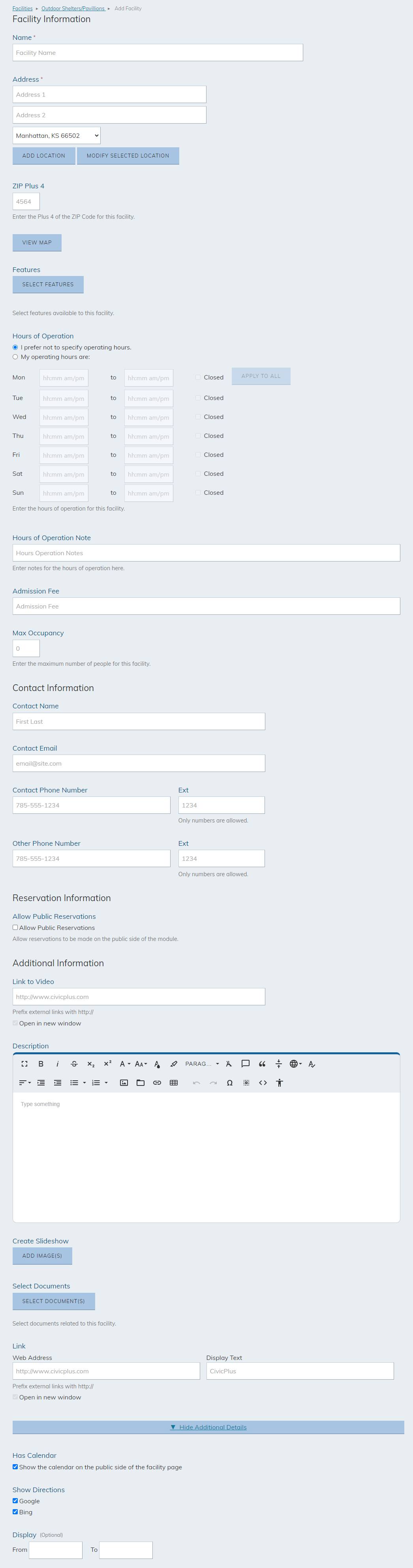Clear text formatting in the editor
This screenshot has height=1568, width=413.
pos(229,1064)
